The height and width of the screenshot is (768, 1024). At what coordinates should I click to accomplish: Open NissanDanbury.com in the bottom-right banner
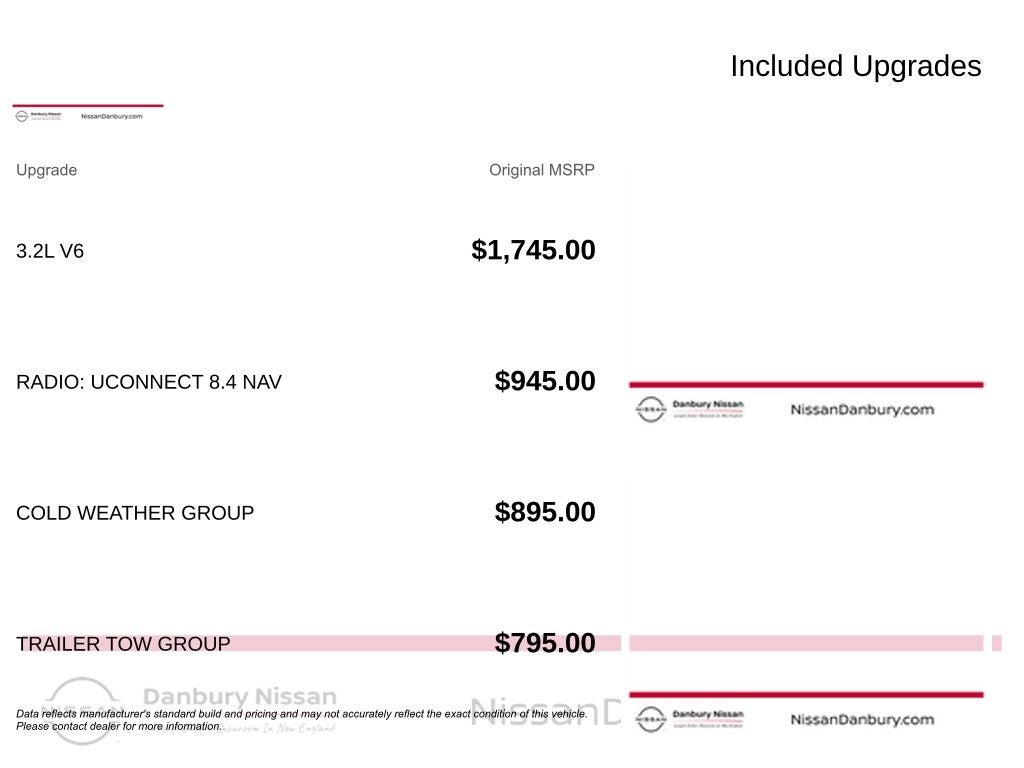(862, 719)
